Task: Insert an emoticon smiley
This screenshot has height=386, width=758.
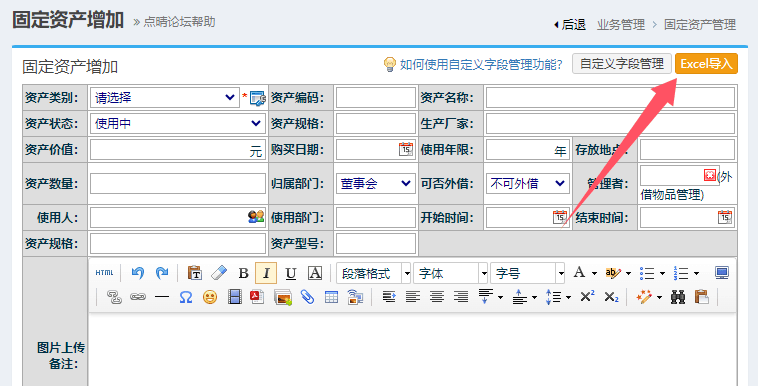Action: [x=210, y=297]
